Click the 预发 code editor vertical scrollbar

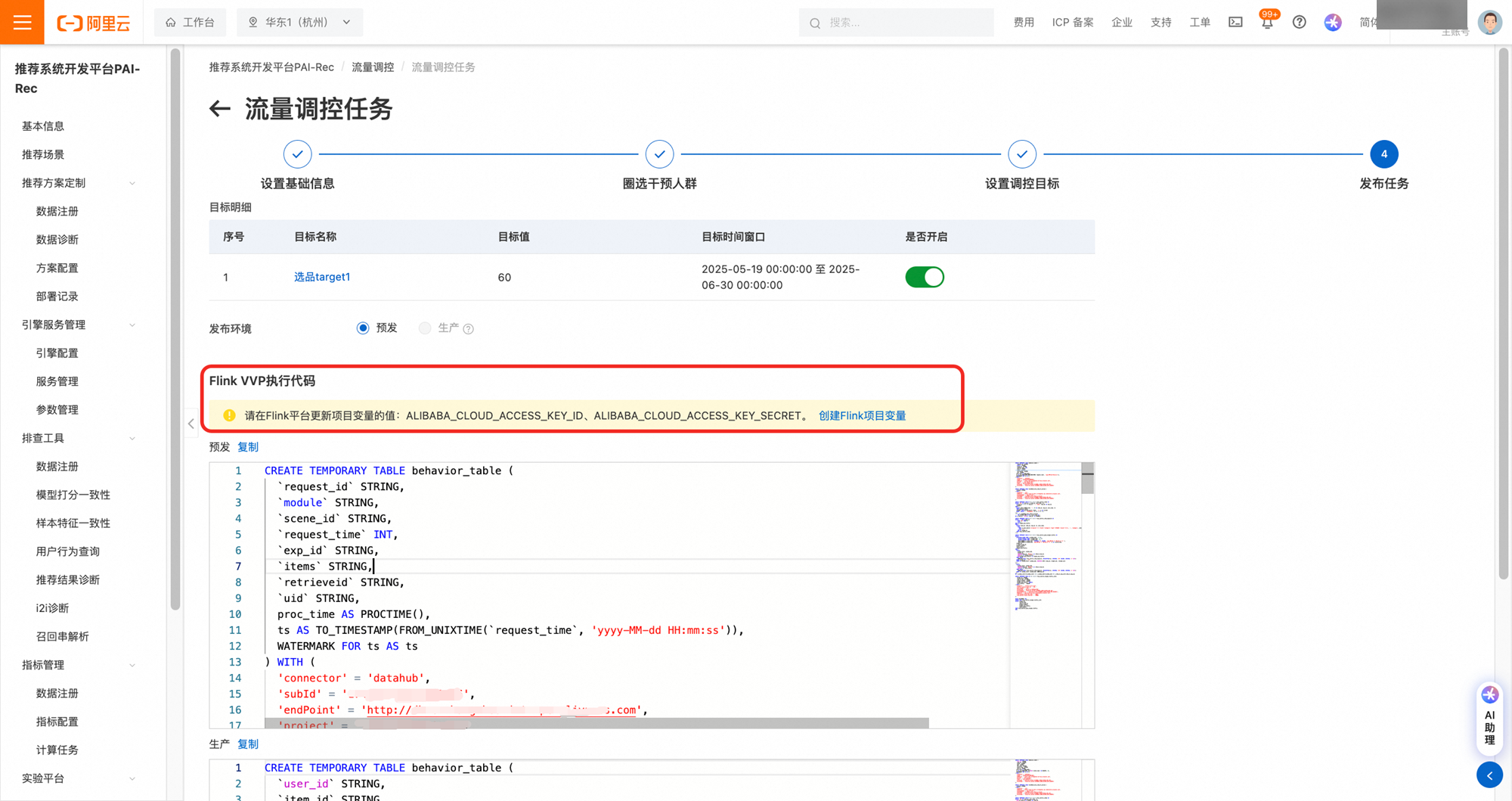(1088, 479)
